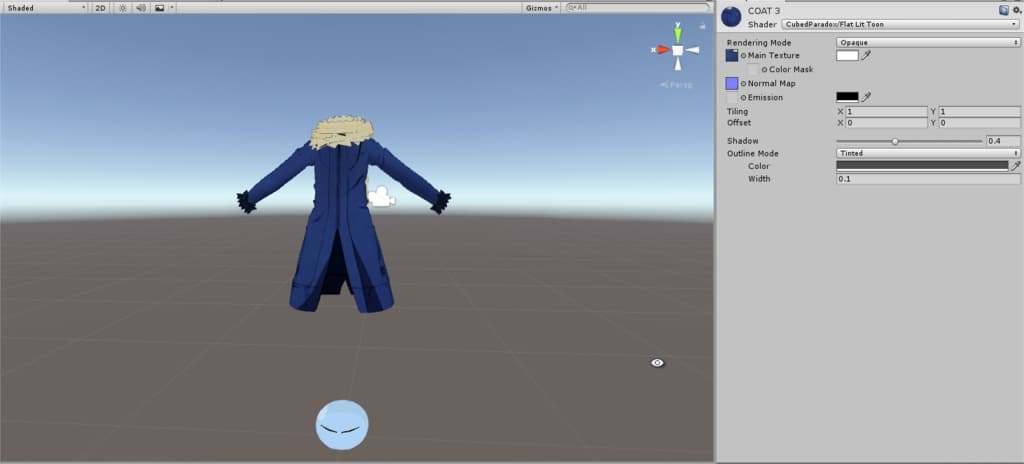Viewport: 1024px width, 464px height.
Task: Toggle Persp projection label
Action: (677, 84)
